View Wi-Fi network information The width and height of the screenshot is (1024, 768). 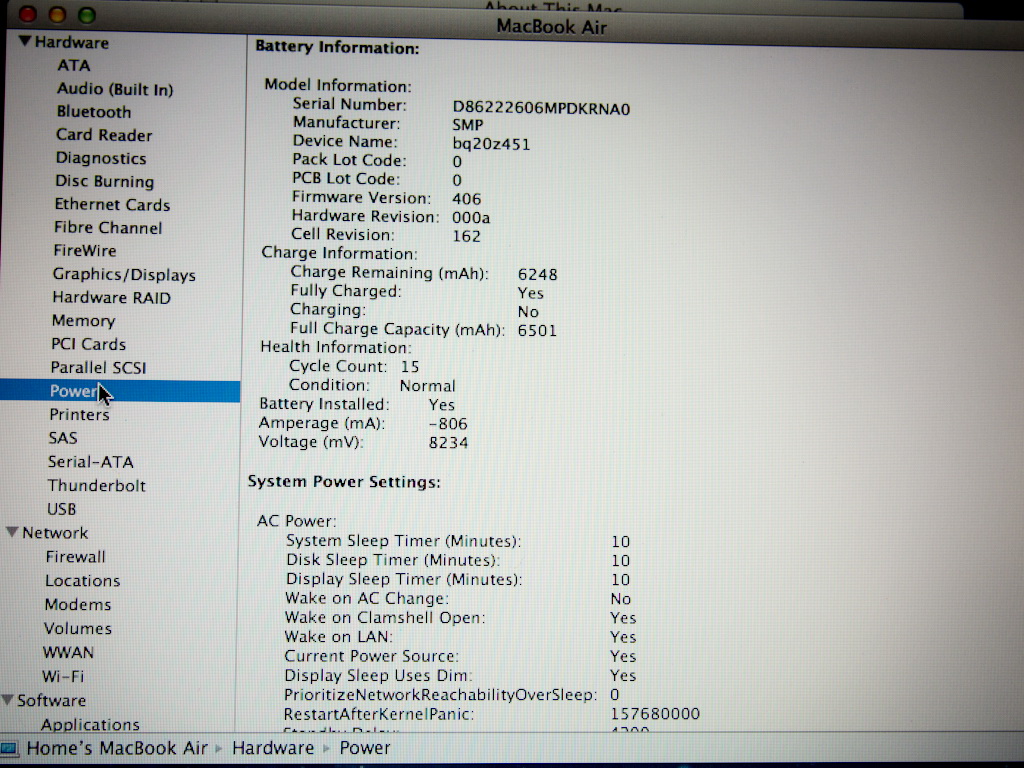point(63,676)
